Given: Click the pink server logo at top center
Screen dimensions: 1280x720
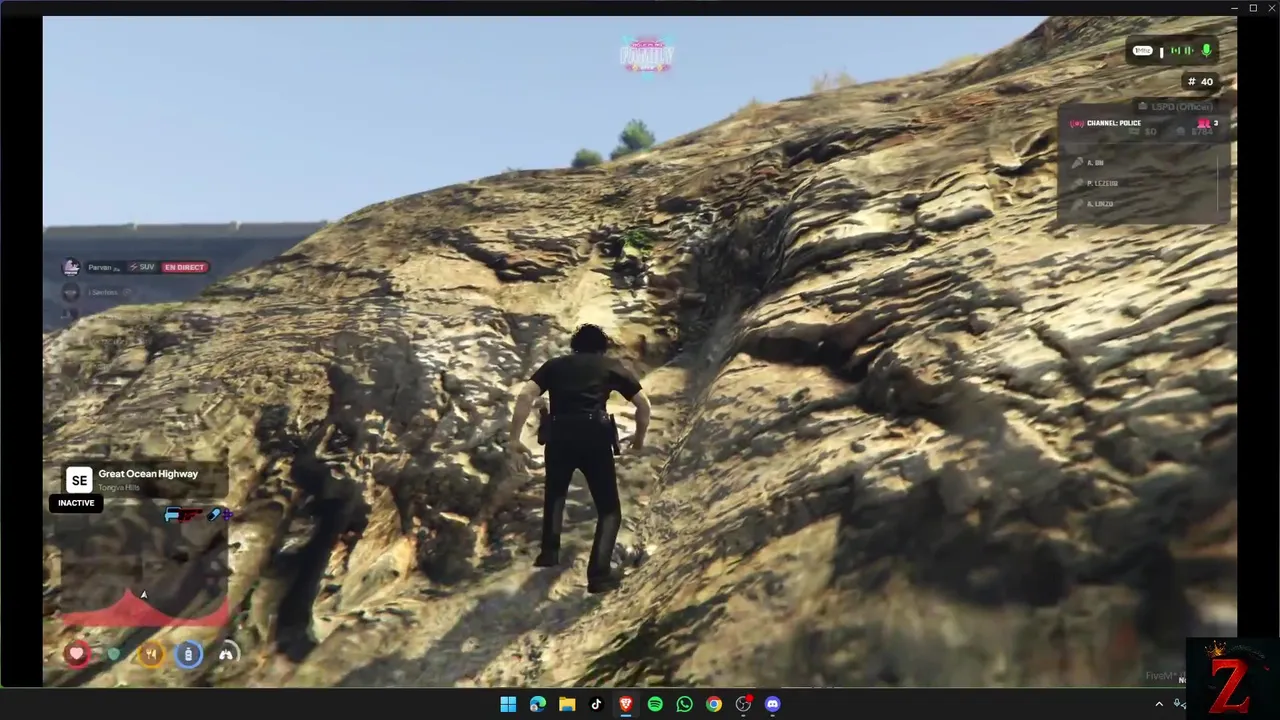Looking at the screenshot, I should coord(647,54).
